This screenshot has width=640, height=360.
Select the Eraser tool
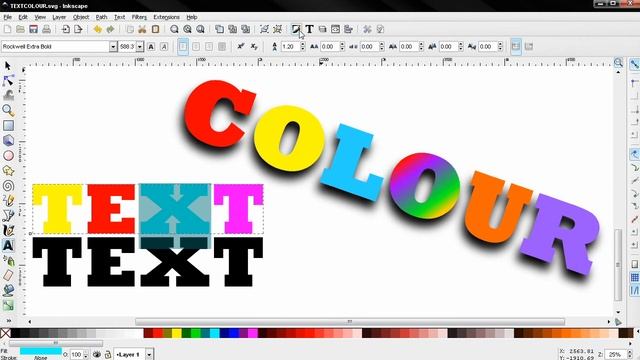(x=8, y=275)
